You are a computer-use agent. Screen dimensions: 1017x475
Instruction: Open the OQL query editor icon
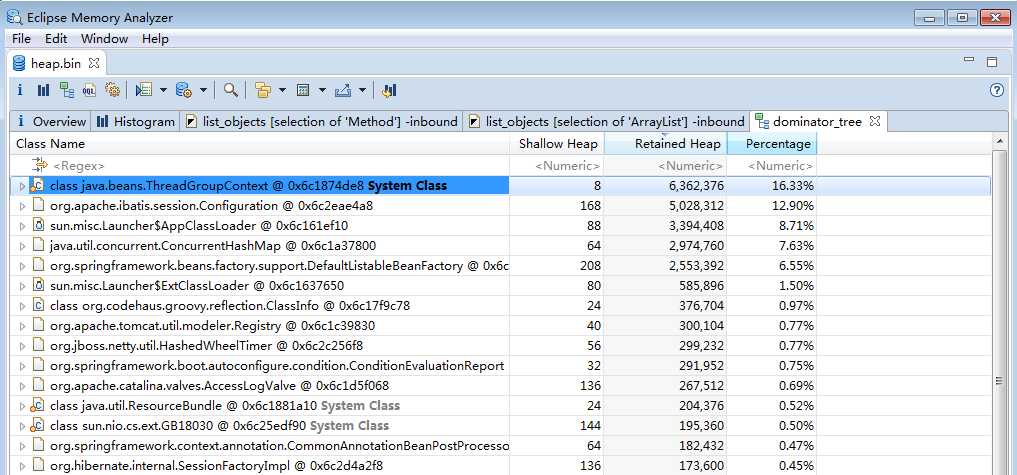pos(90,90)
